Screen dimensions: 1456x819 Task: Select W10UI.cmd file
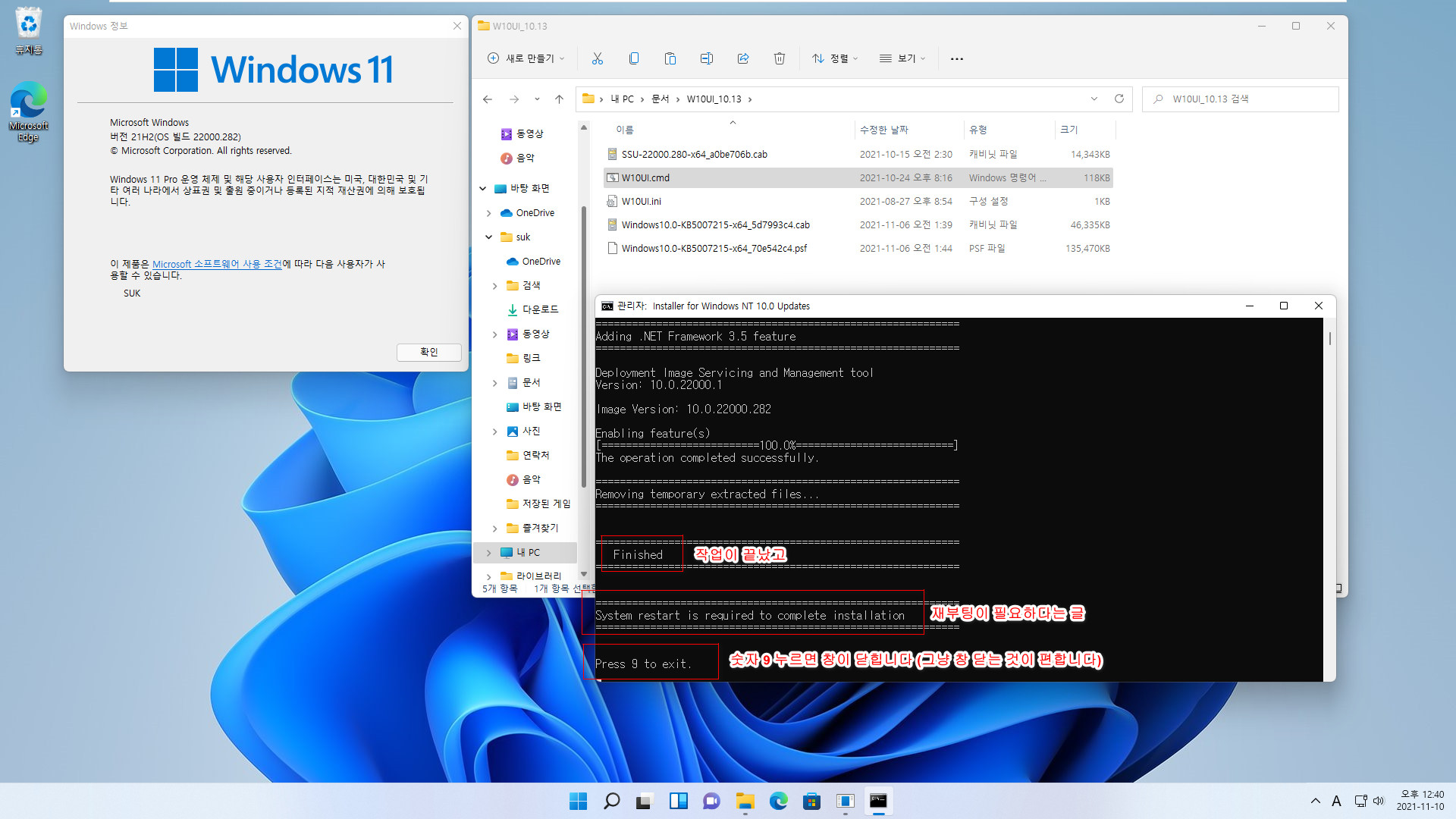coord(858,177)
